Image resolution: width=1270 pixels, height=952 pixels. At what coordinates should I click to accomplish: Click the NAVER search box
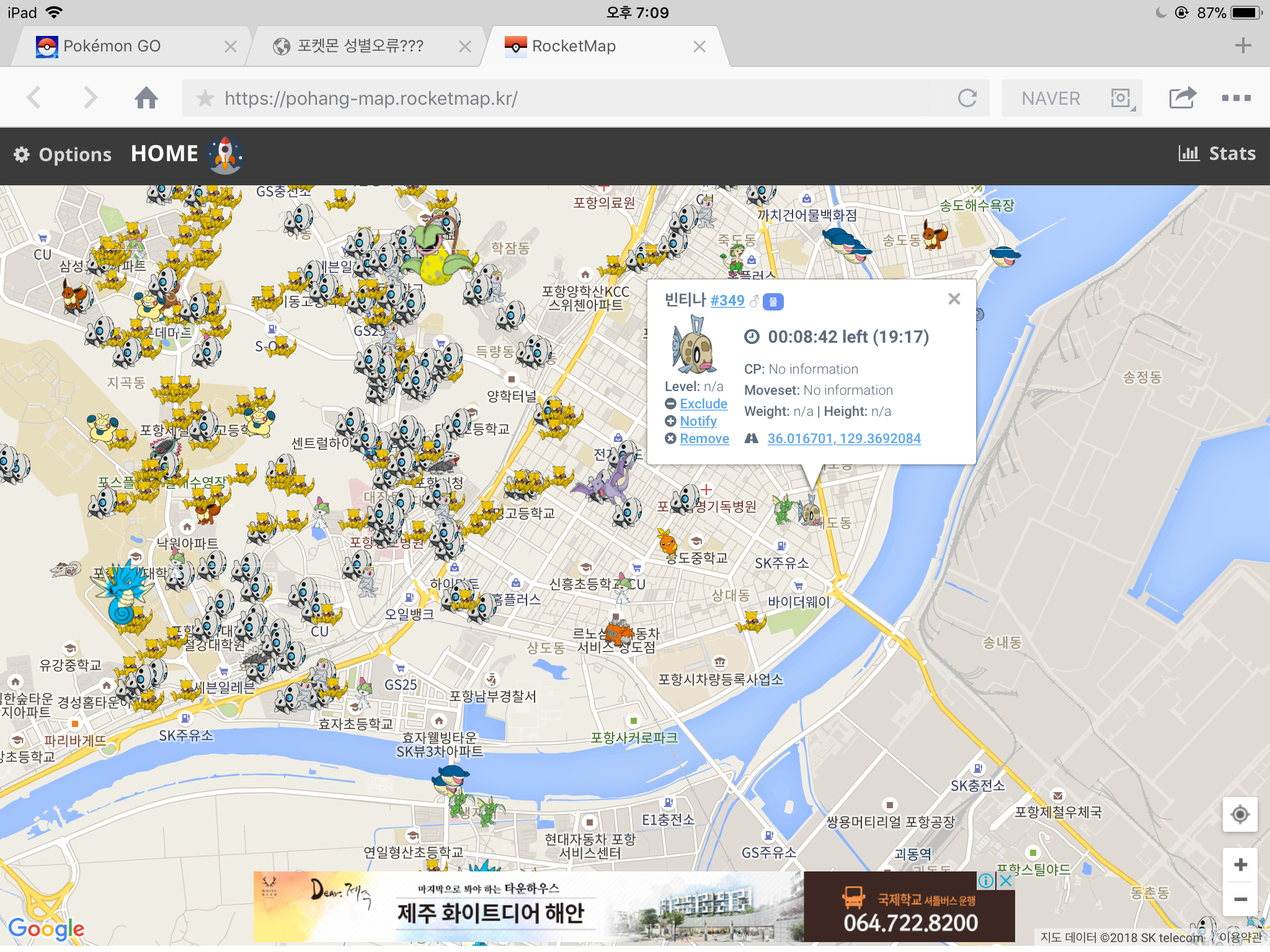1051,98
